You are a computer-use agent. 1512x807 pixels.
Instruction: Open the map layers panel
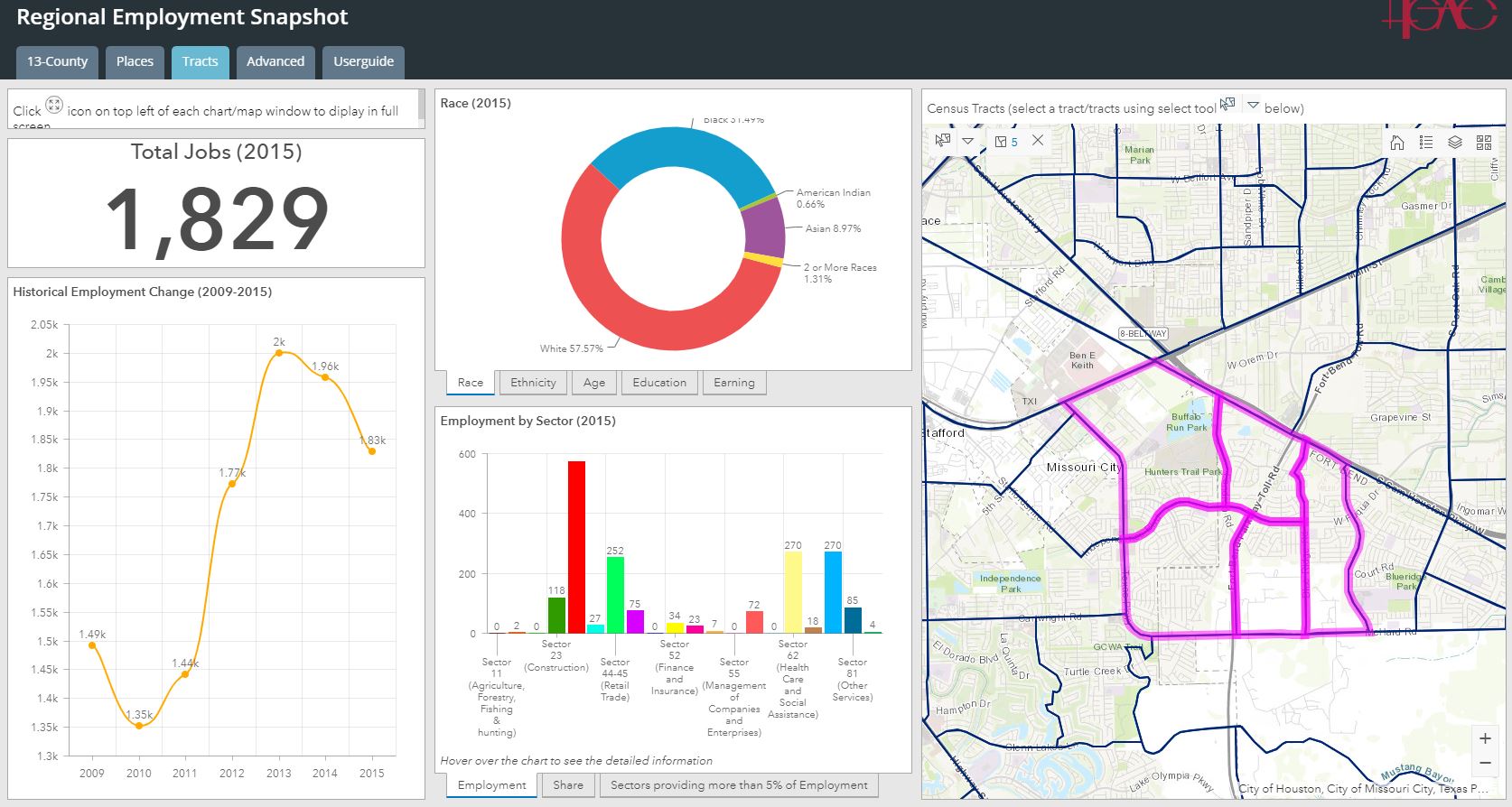coord(1455,143)
